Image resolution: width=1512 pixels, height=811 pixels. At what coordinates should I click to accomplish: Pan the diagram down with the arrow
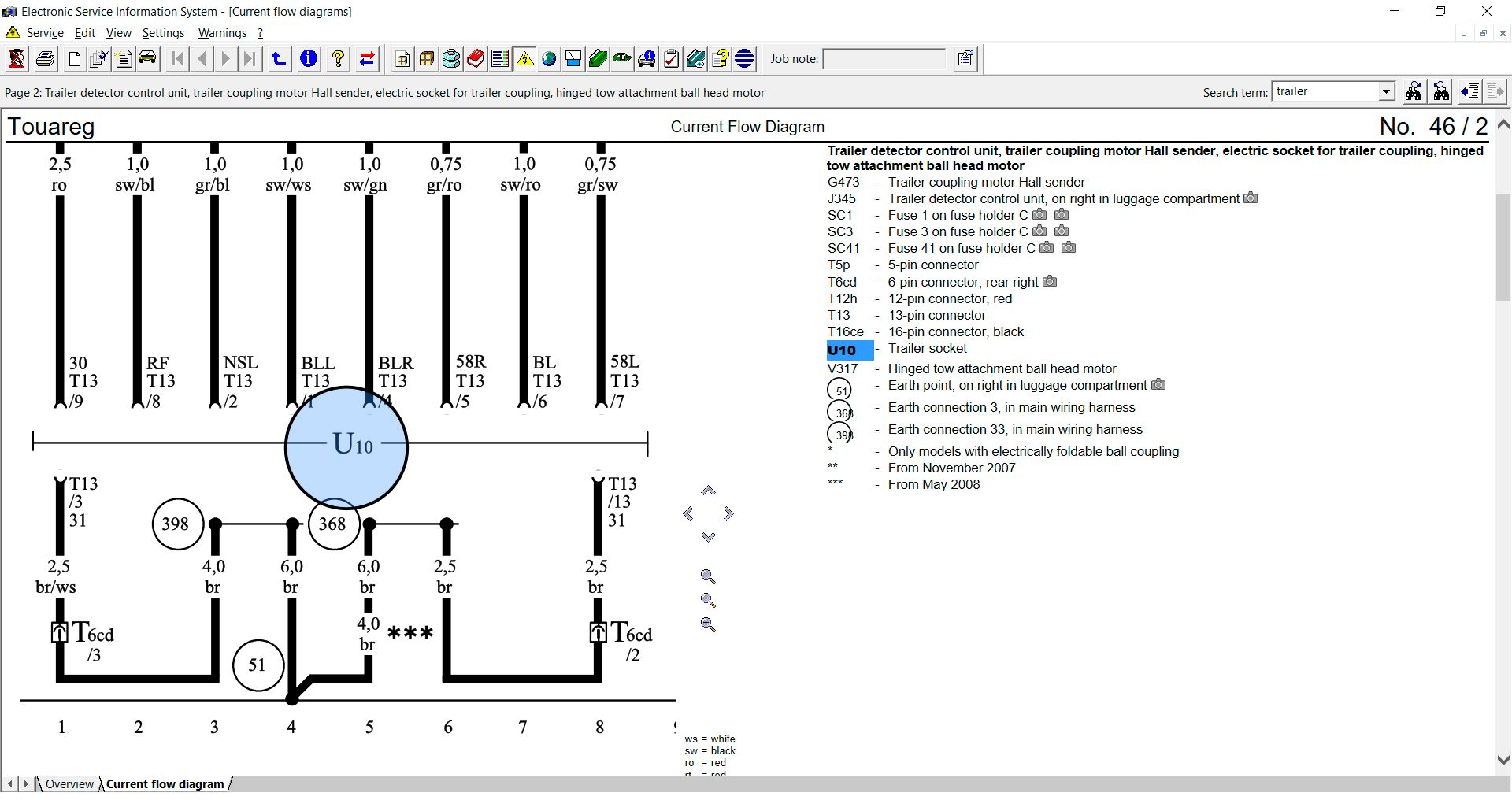[708, 537]
